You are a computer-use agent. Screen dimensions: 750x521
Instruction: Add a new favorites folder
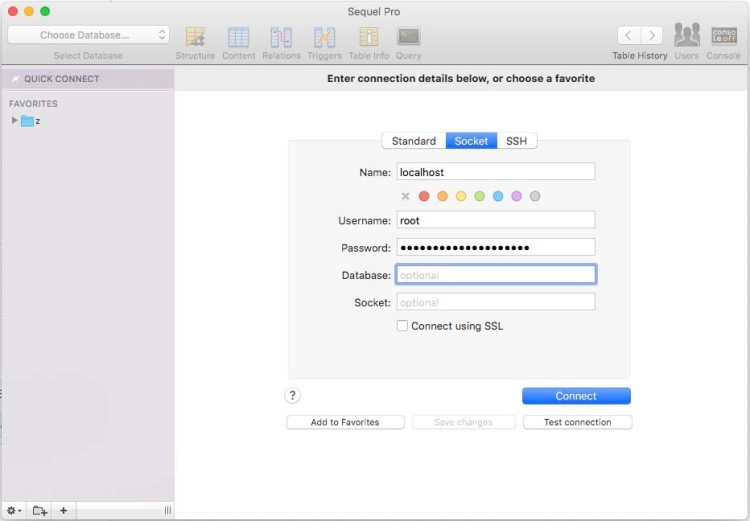coord(39,510)
